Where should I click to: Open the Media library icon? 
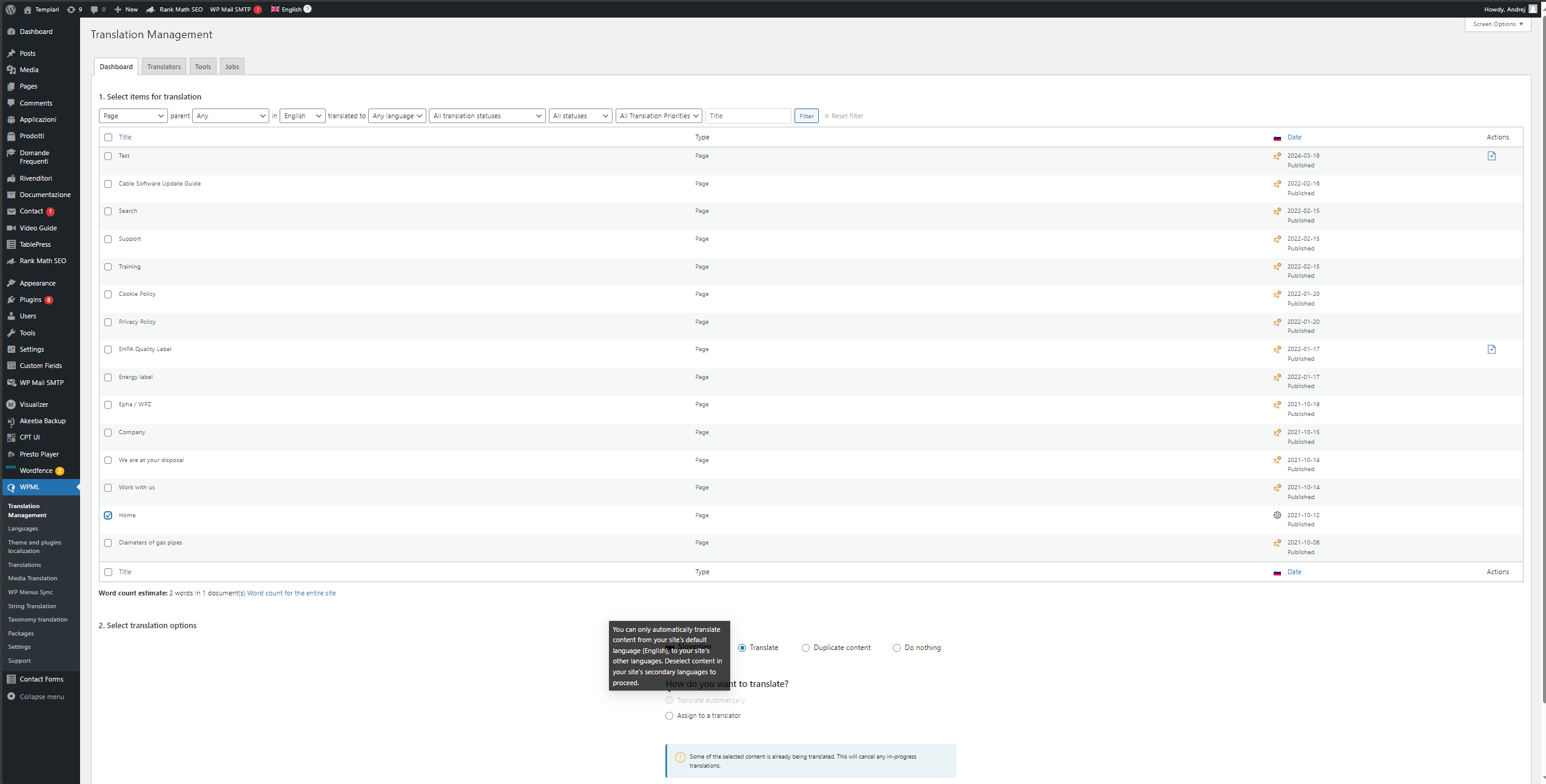11,70
